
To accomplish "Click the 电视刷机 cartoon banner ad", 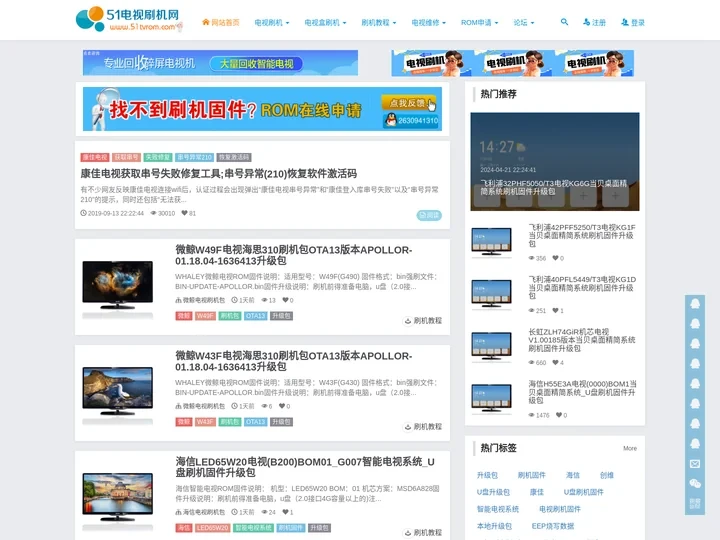I will coord(512,63).
